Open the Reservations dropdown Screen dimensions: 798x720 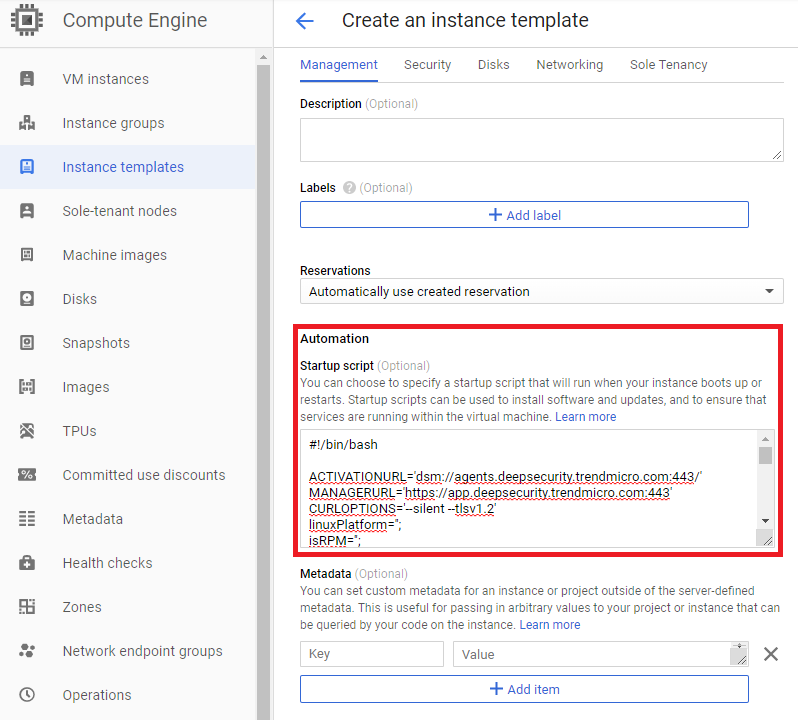[541, 291]
